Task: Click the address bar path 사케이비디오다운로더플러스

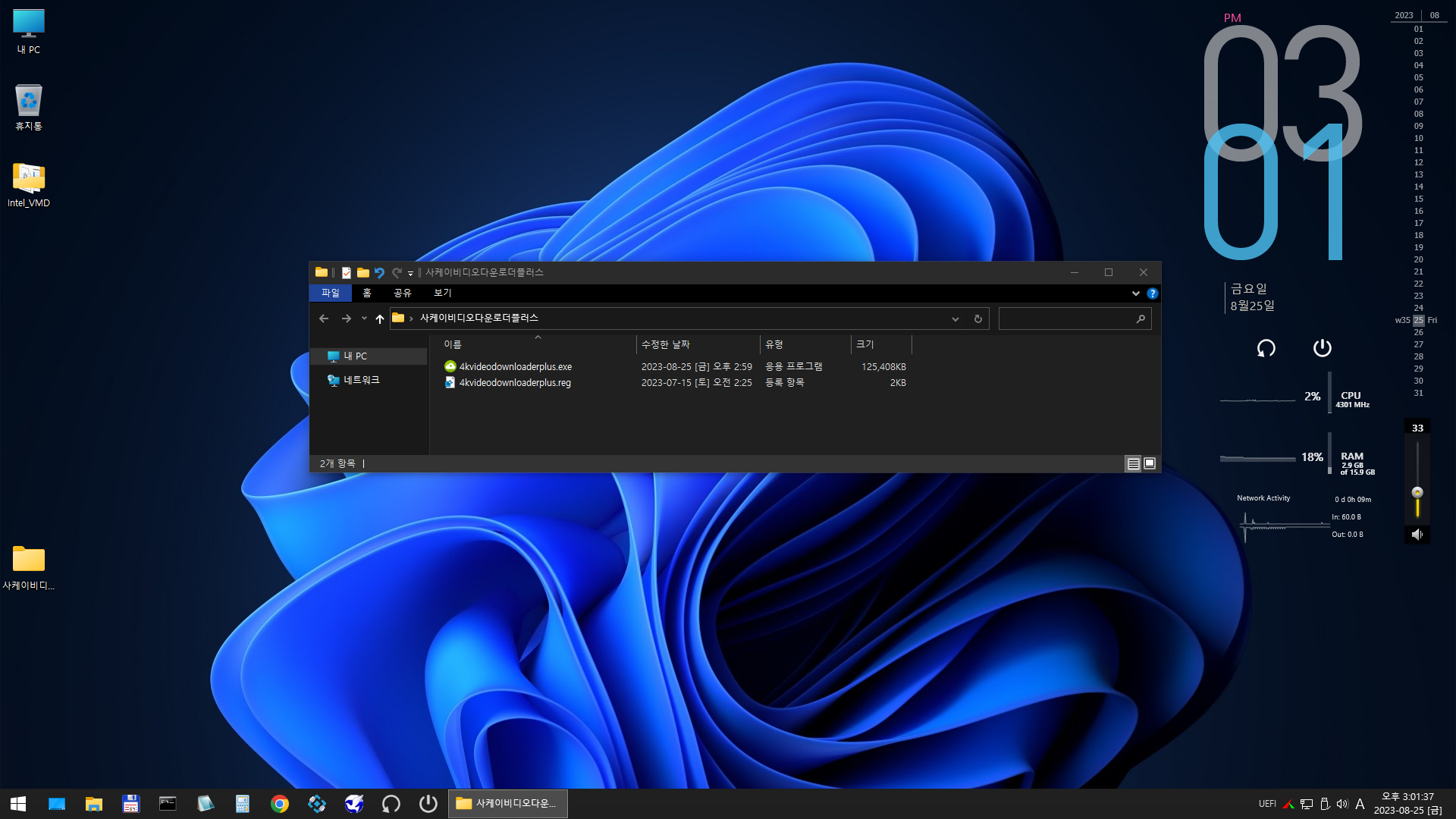Action: tap(479, 318)
